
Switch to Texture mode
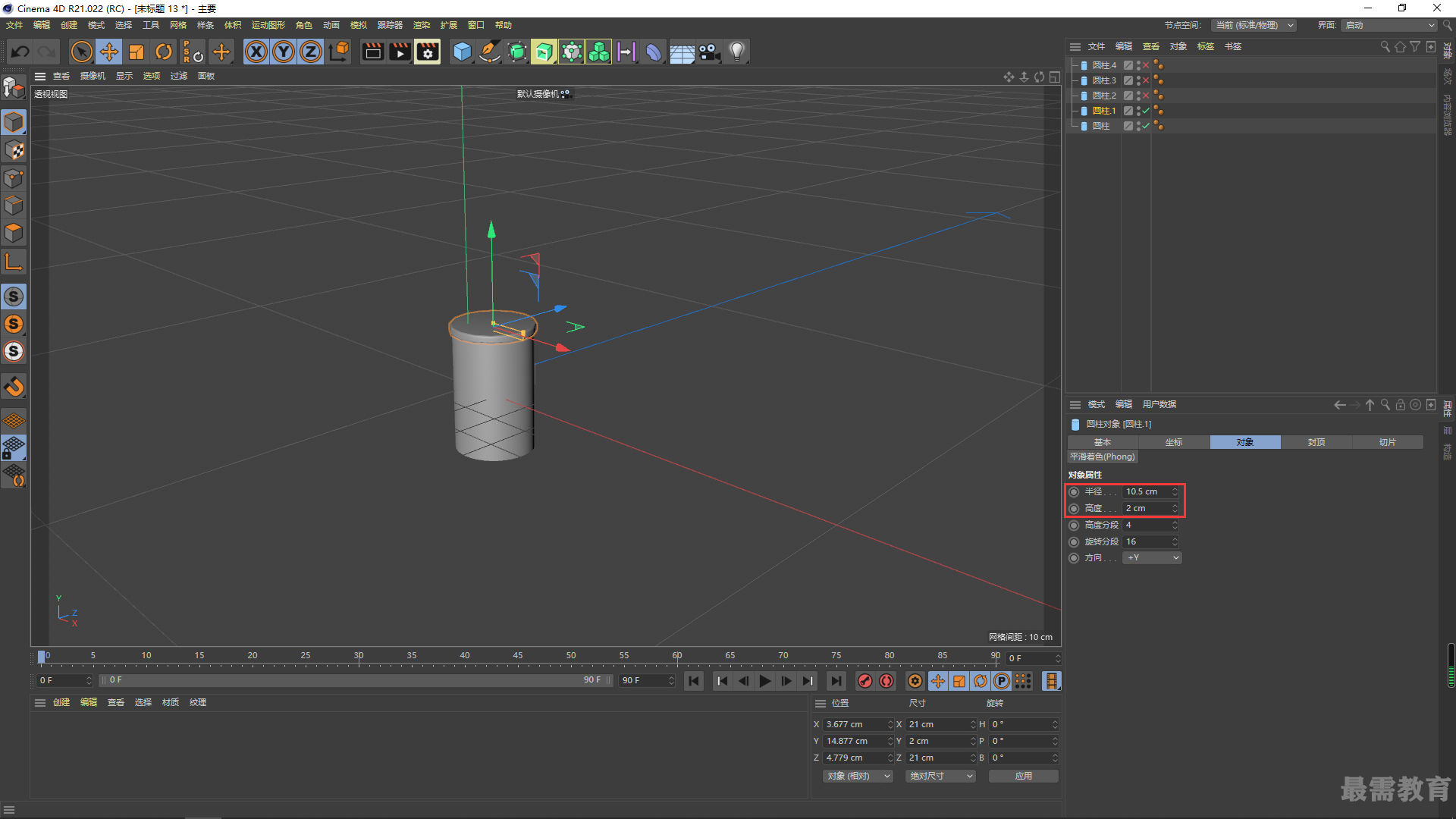pos(14,150)
